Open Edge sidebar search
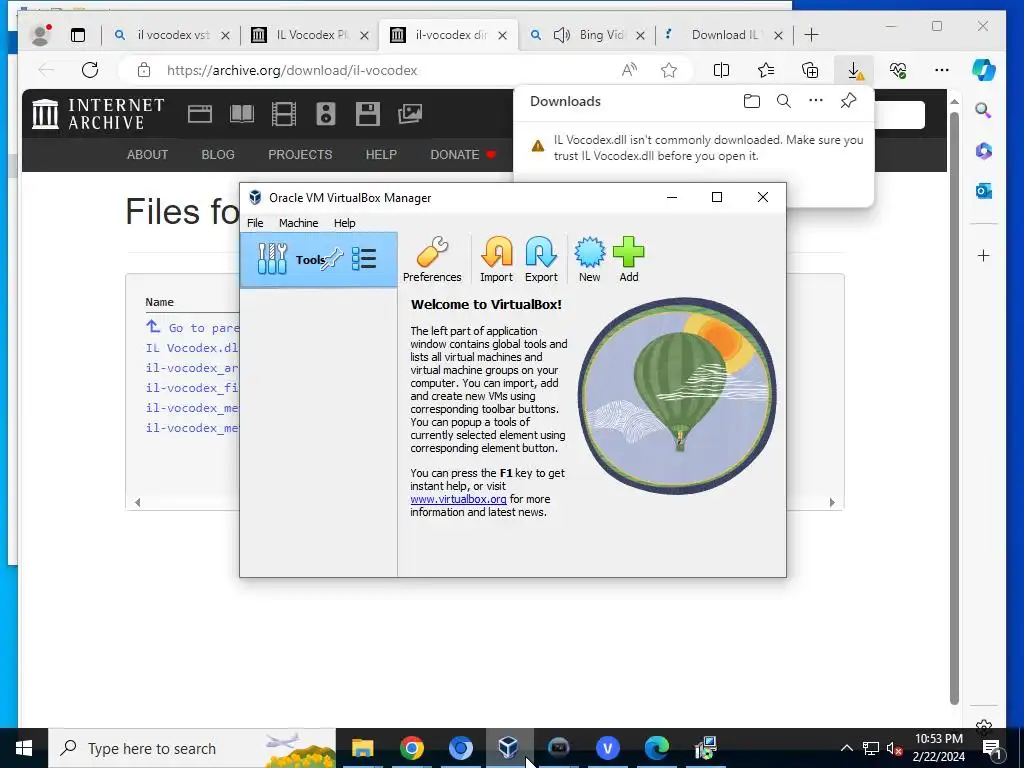The image size is (1024, 768). tap(983, 110)
